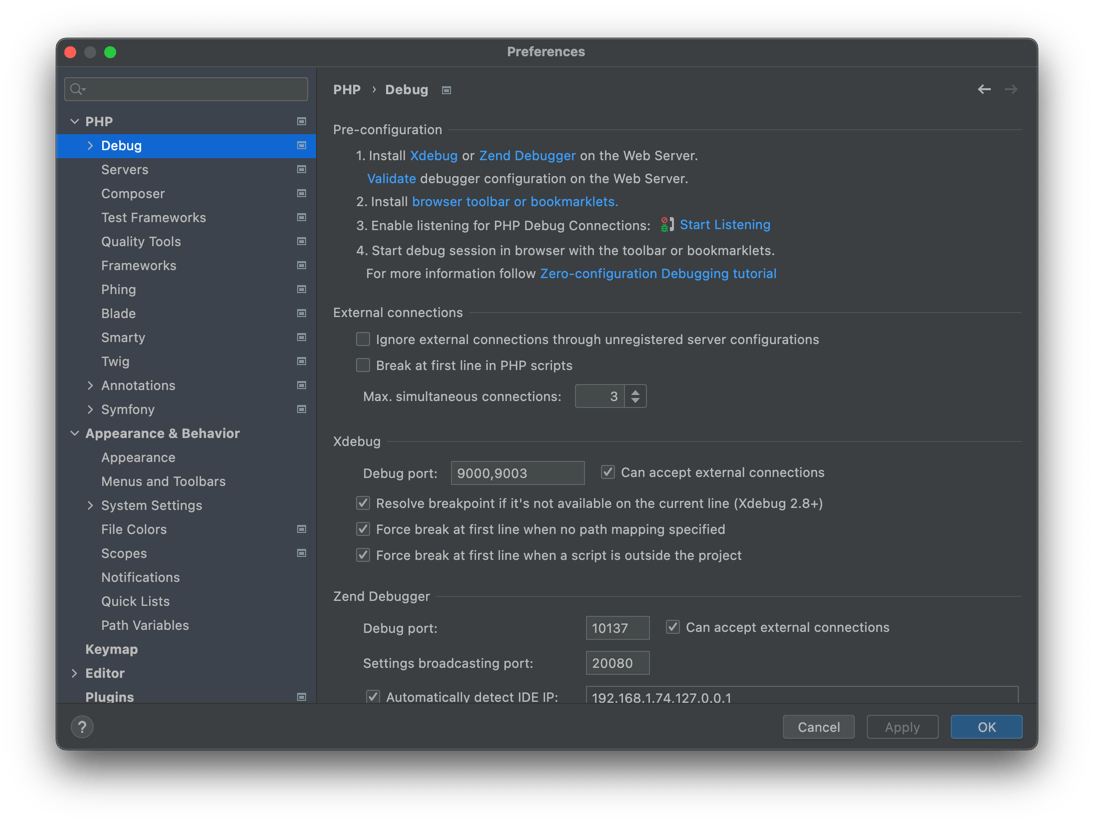
Task: Click PHP in the breadcrumb path
Action: [x=347, y=89]
